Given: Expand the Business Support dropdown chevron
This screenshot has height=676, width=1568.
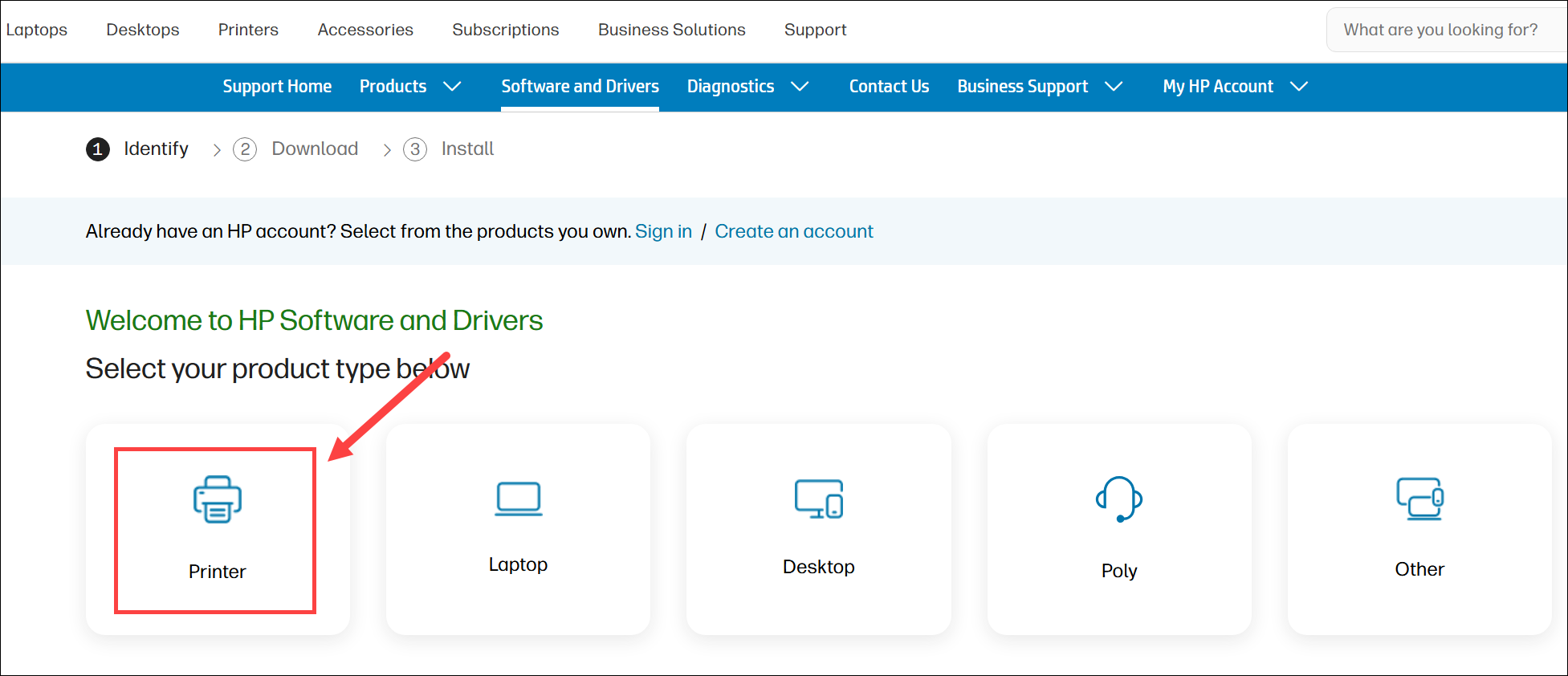Looking at the screenshot, I should pos(1114,86).
